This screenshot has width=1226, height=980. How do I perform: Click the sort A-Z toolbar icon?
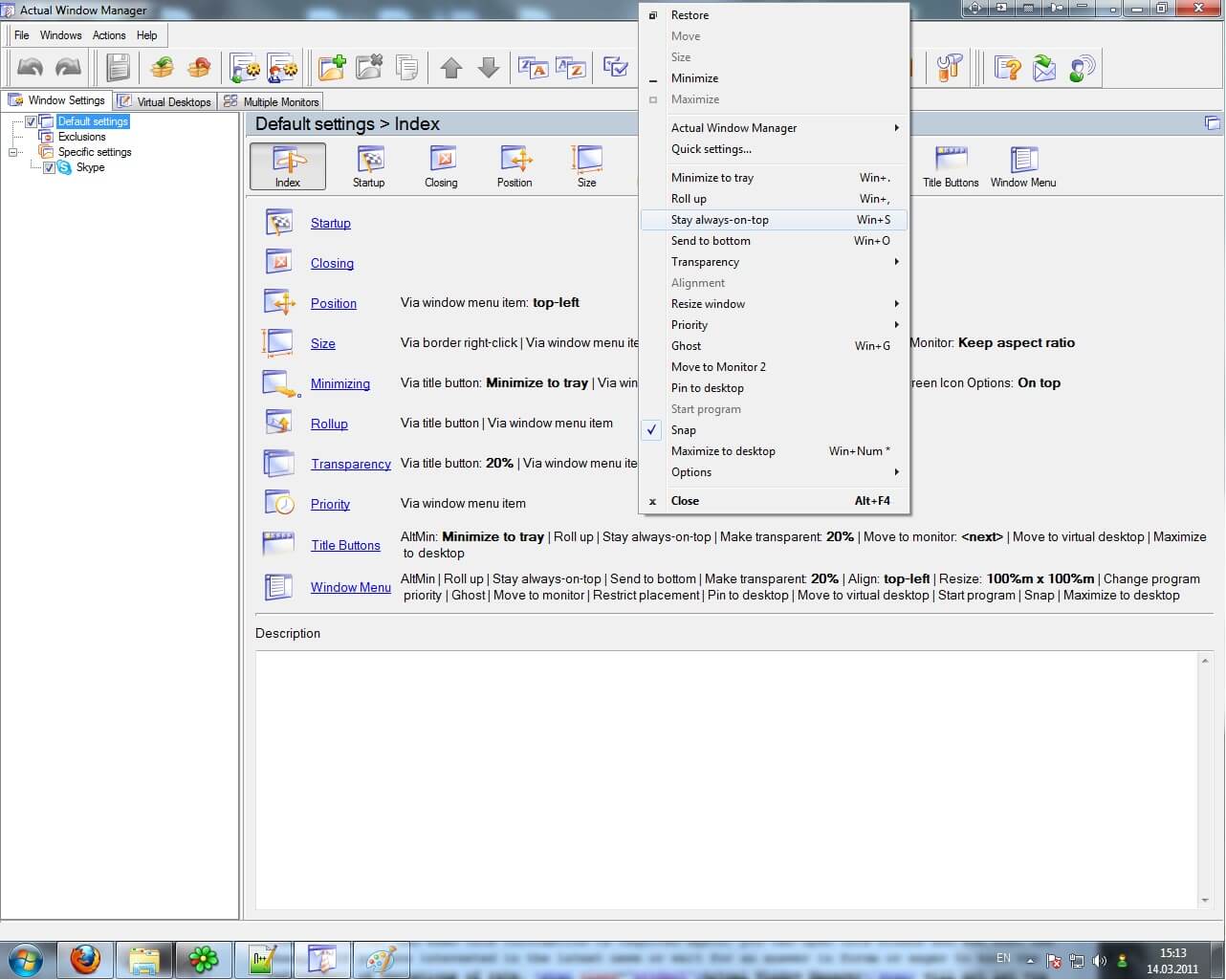coord(571,68)
